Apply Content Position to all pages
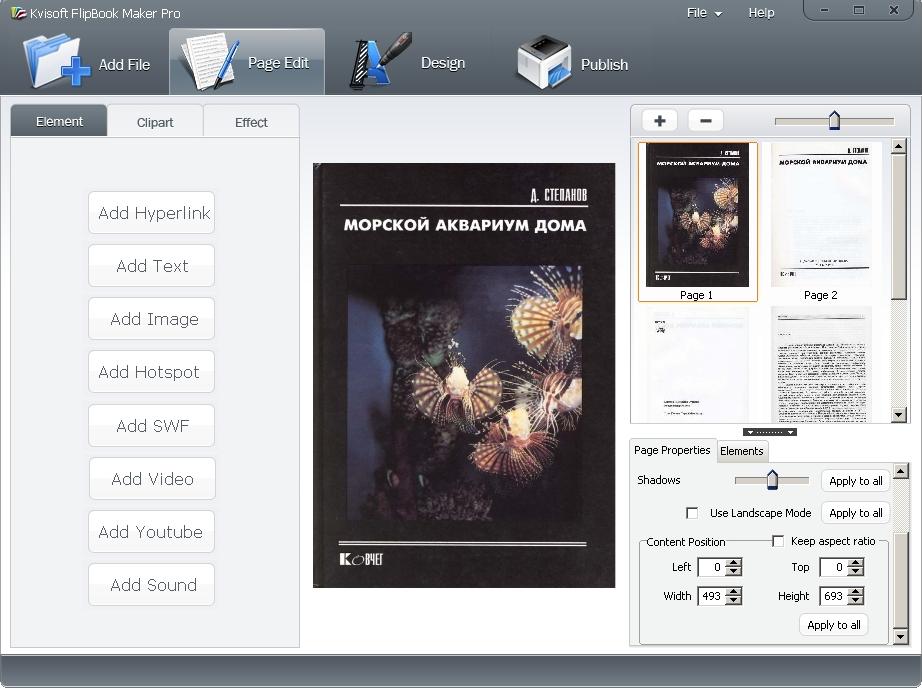 [834, 625]
